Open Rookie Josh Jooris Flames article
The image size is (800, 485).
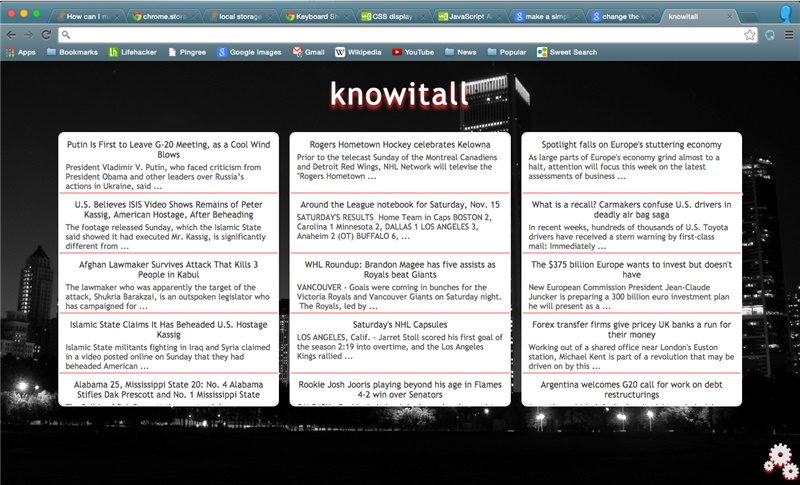coord(400,390)
